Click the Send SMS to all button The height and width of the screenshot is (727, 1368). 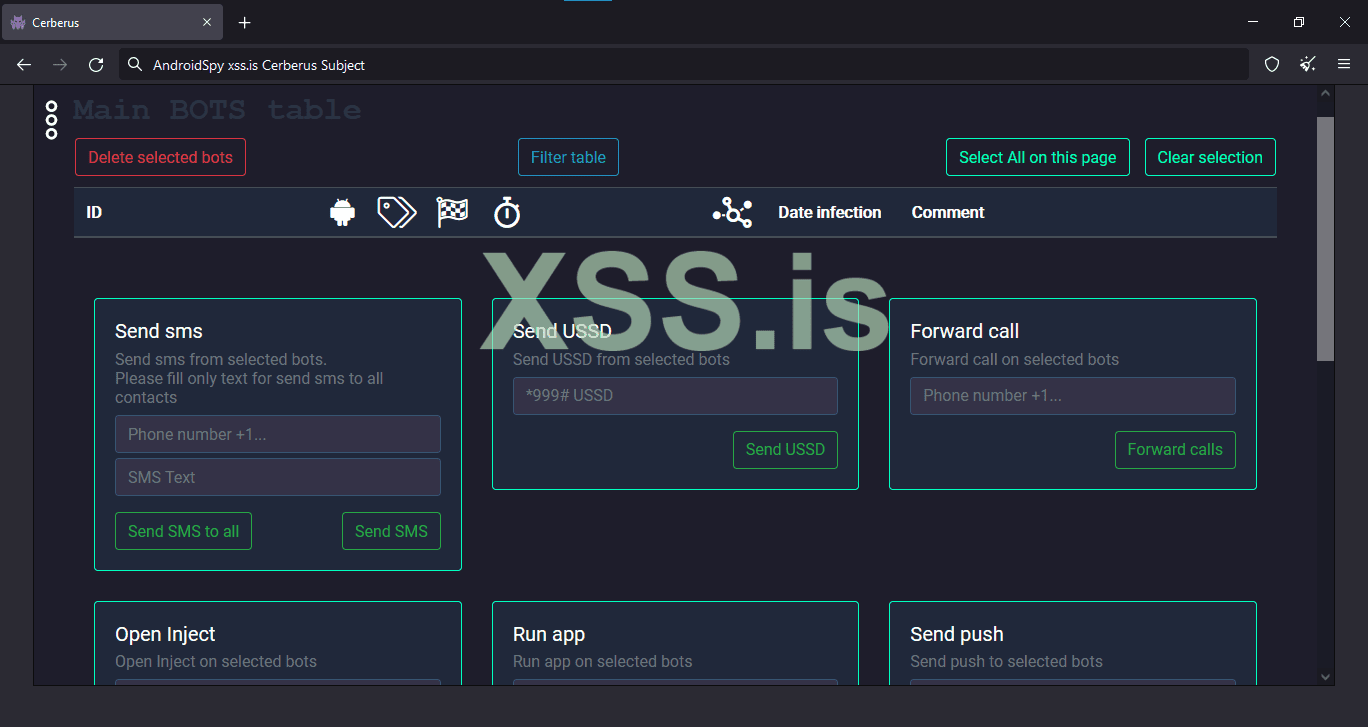(x=183, y=531)
